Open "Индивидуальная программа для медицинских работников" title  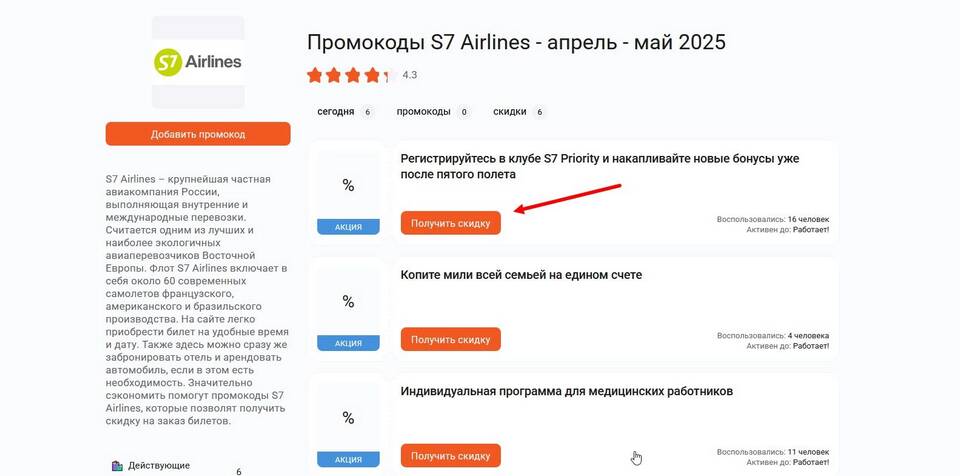pos(566,391)
